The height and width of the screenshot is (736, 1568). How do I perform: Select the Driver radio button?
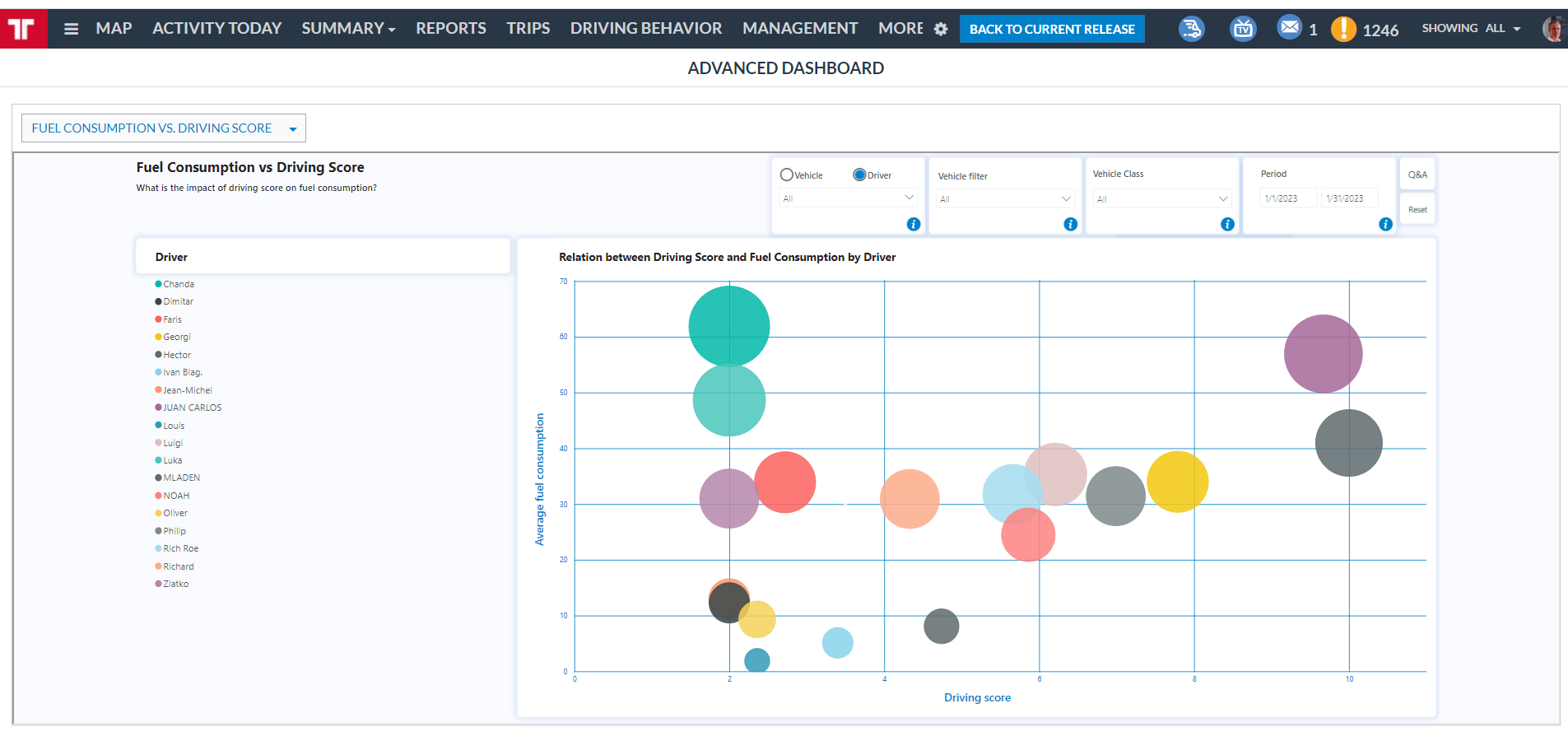point(859,175)
